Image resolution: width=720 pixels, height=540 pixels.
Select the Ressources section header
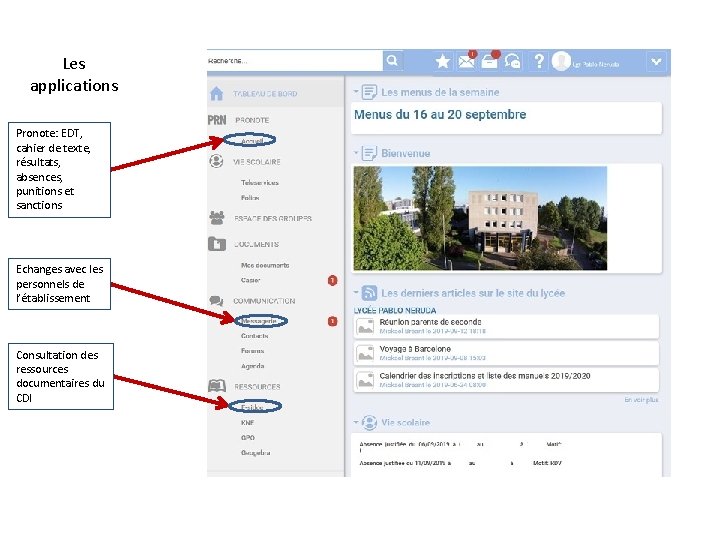[x=257, y=387]
